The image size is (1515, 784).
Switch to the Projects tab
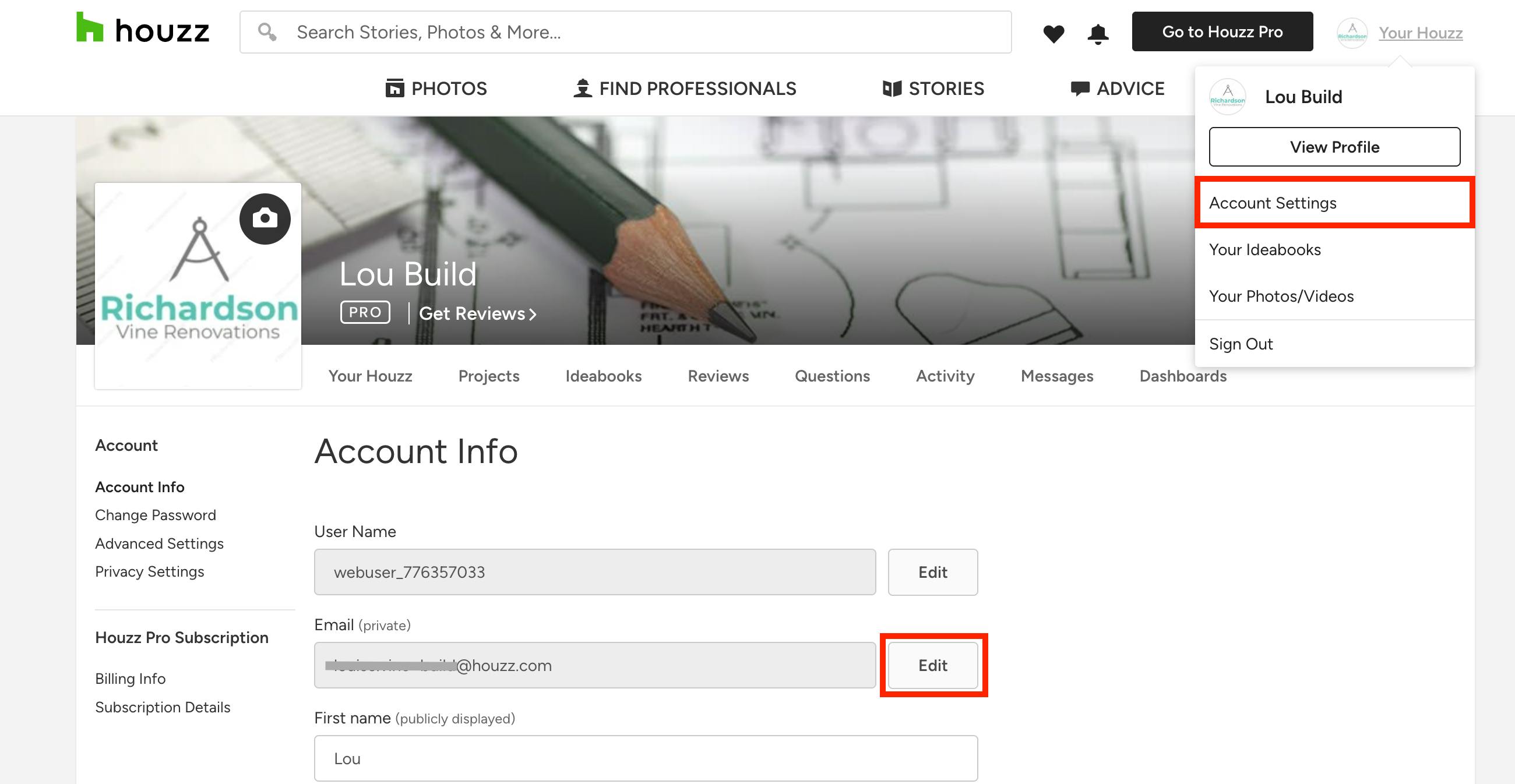(489, 376)
